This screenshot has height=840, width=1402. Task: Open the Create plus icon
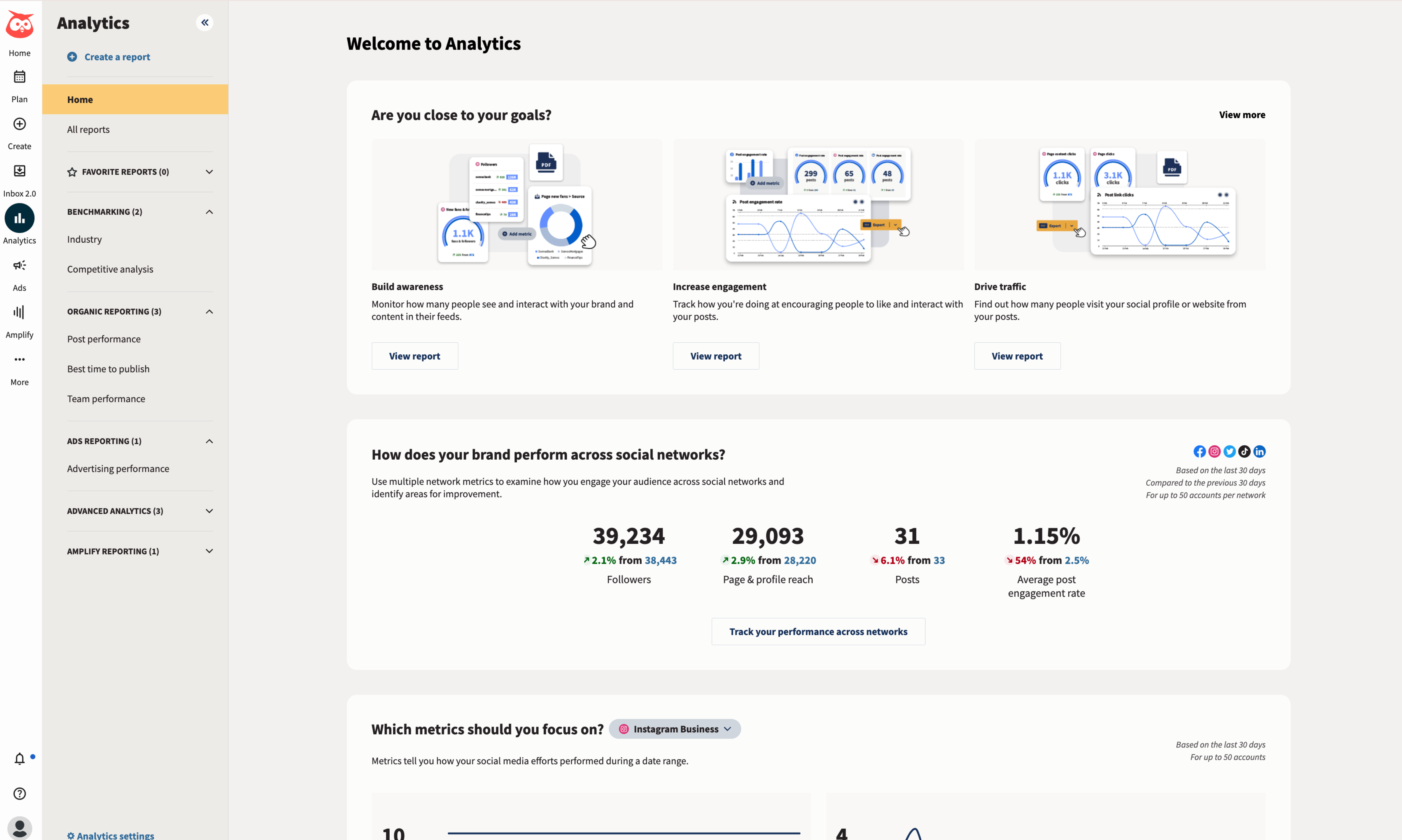pos(19,124)
